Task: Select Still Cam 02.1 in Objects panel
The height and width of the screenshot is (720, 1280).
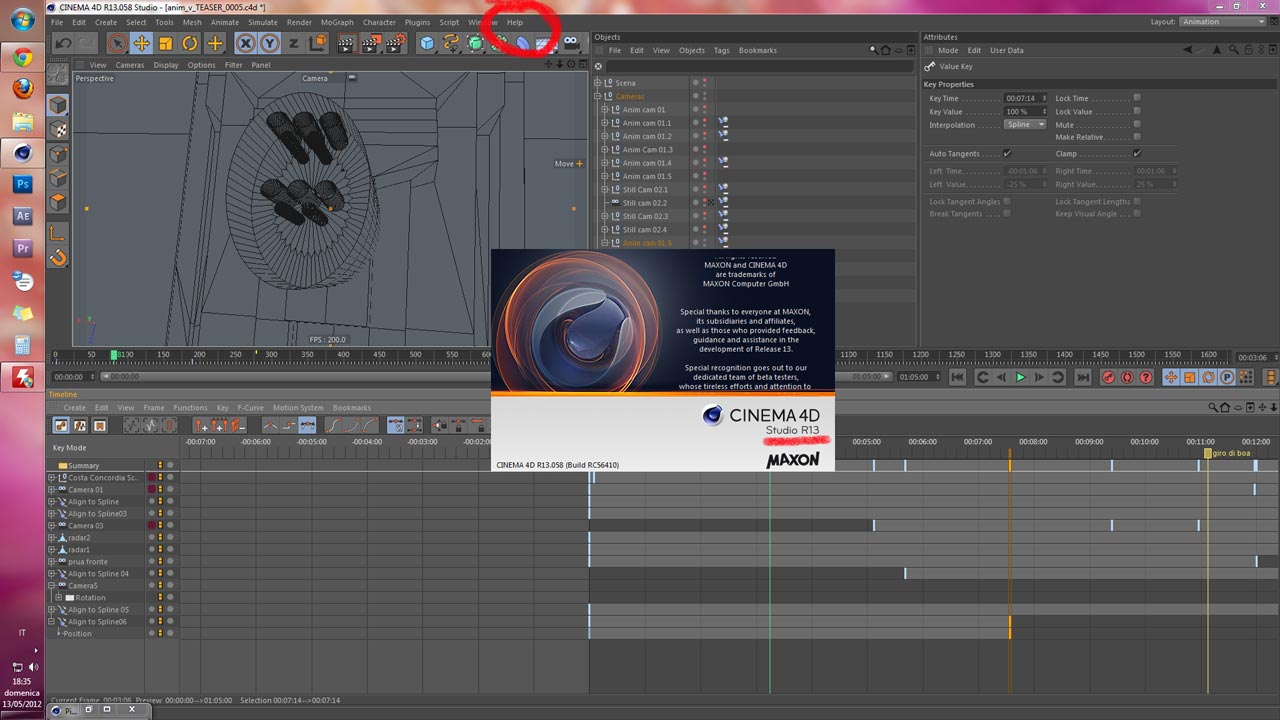Action: 645,189
